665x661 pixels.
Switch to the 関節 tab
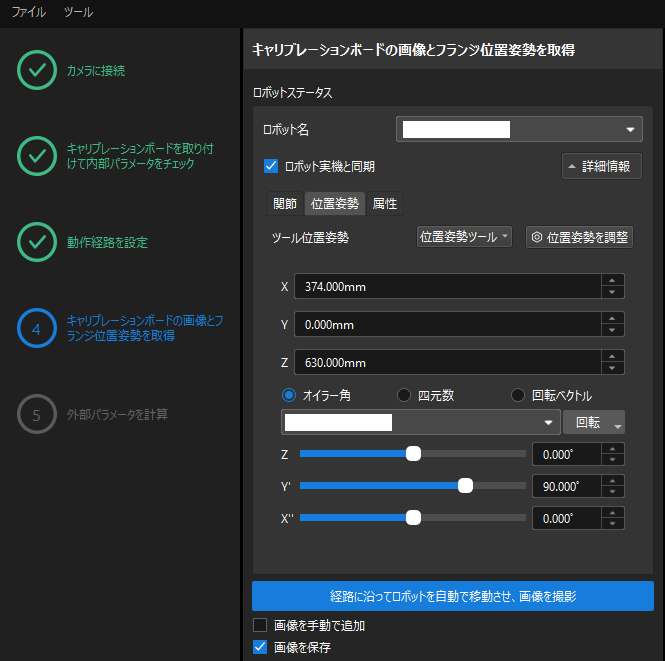pos(285,203)
